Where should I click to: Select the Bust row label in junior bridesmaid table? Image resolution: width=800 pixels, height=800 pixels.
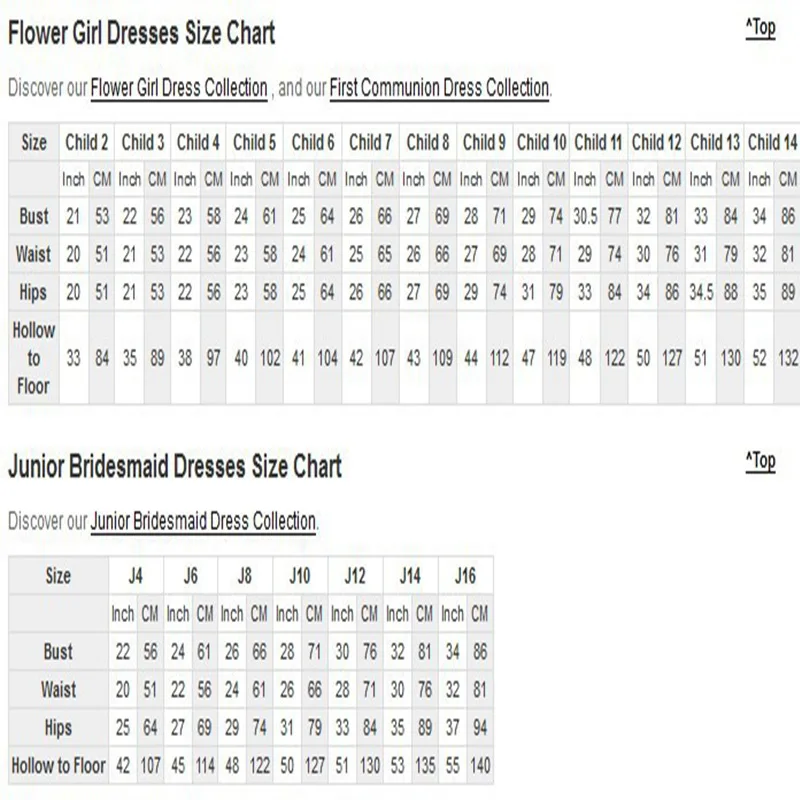click(x=58, y=651)
